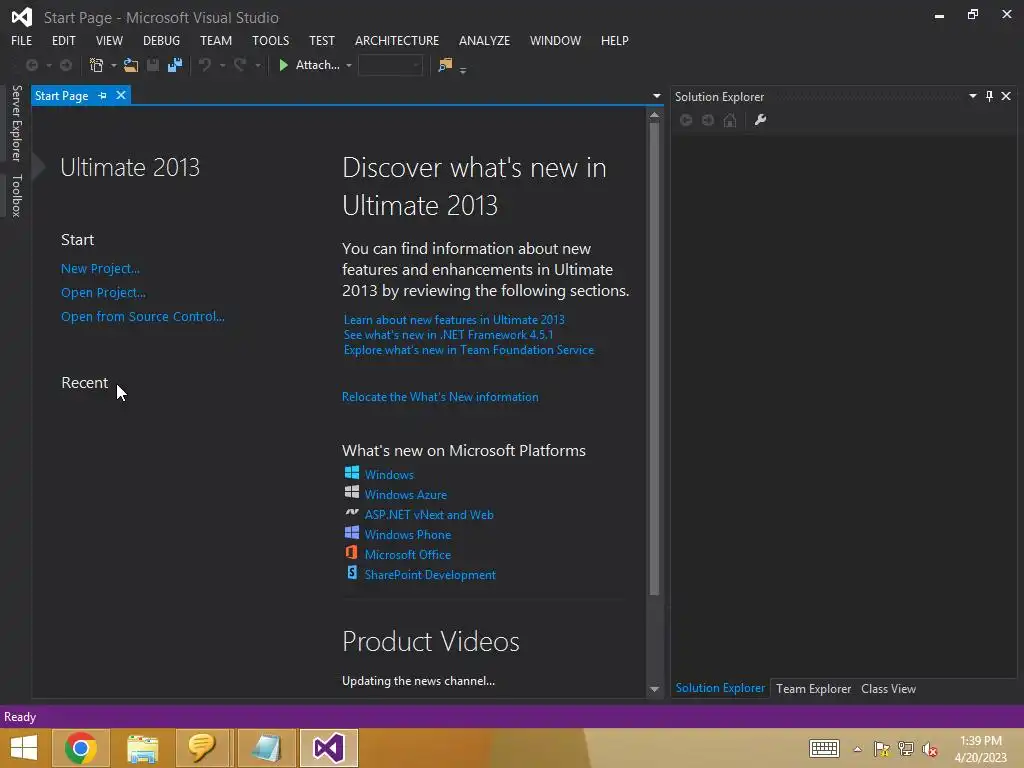Click the Save All toolbar icon
The height and width of the screenshot is (768, 1024).
(x=174, y=65)
